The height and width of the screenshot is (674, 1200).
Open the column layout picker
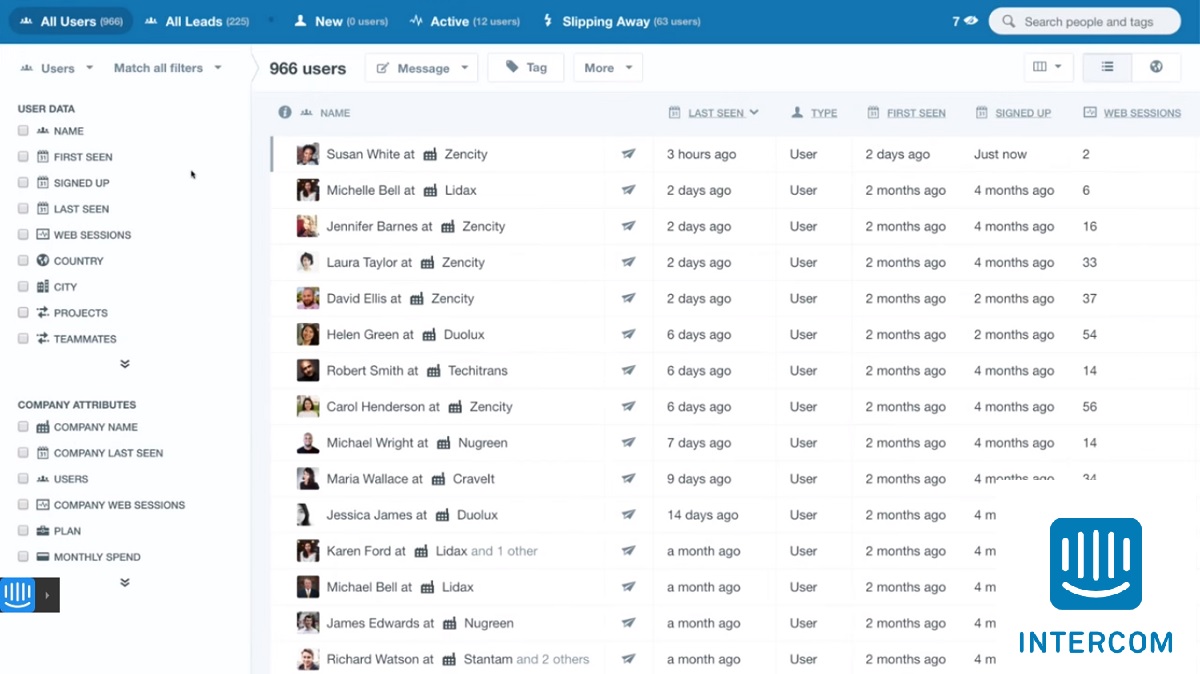[x=1046, y=65]
